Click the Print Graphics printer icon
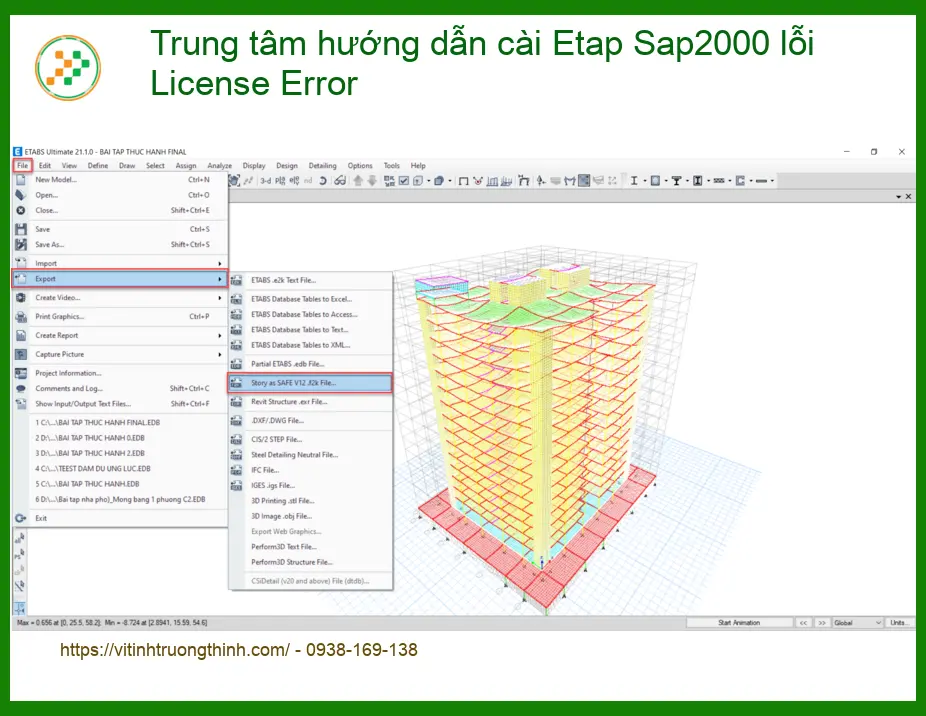Image resolution: width=926 pixels, height=716 pixels. click(x=21, y=317)
